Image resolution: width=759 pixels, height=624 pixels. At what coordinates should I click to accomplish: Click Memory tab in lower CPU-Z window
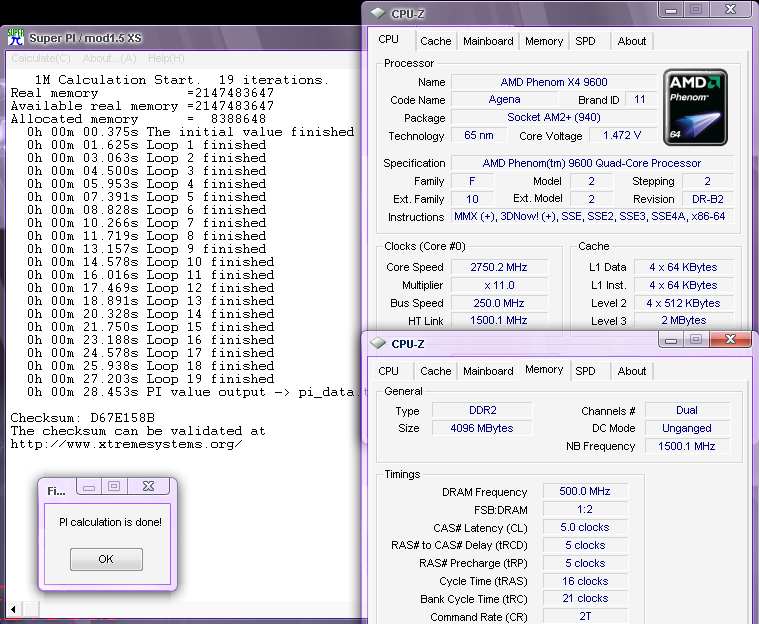pyautogui.click(x=544, y=370)
